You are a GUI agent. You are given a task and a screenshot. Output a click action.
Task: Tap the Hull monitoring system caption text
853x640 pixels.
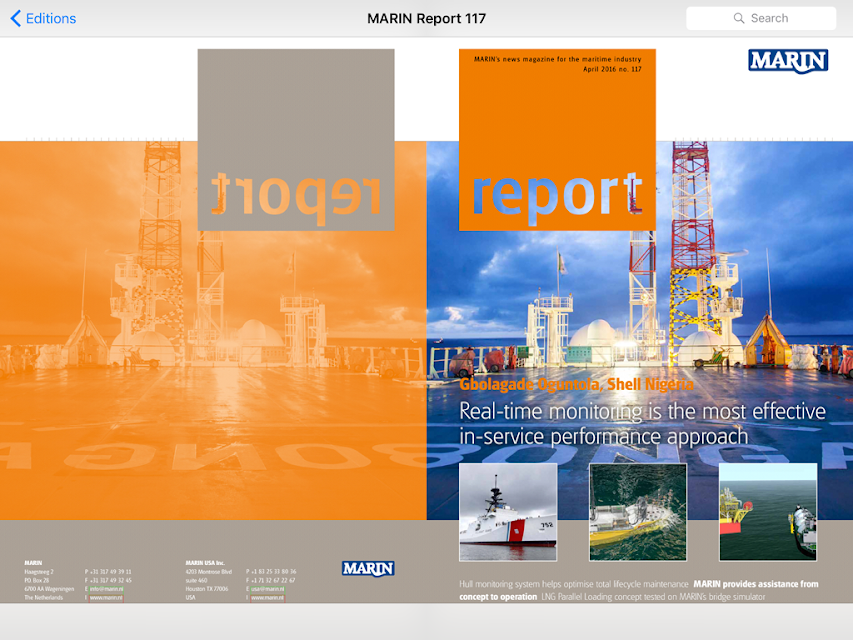click(573, 584)
